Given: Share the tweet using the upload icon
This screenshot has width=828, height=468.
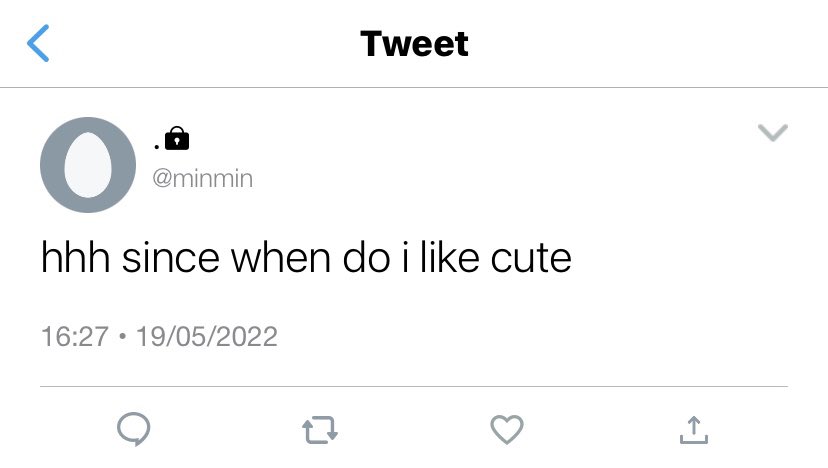Looking at the screenshot, I should click(x=693, y=430).
